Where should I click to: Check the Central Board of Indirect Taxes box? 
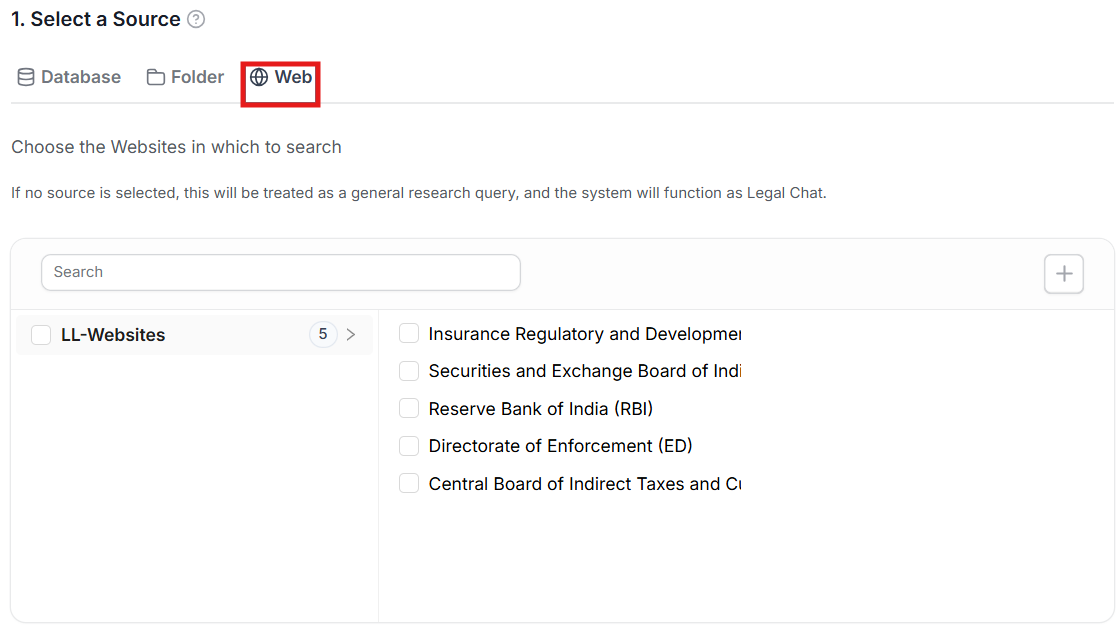[x=409, y=484]
